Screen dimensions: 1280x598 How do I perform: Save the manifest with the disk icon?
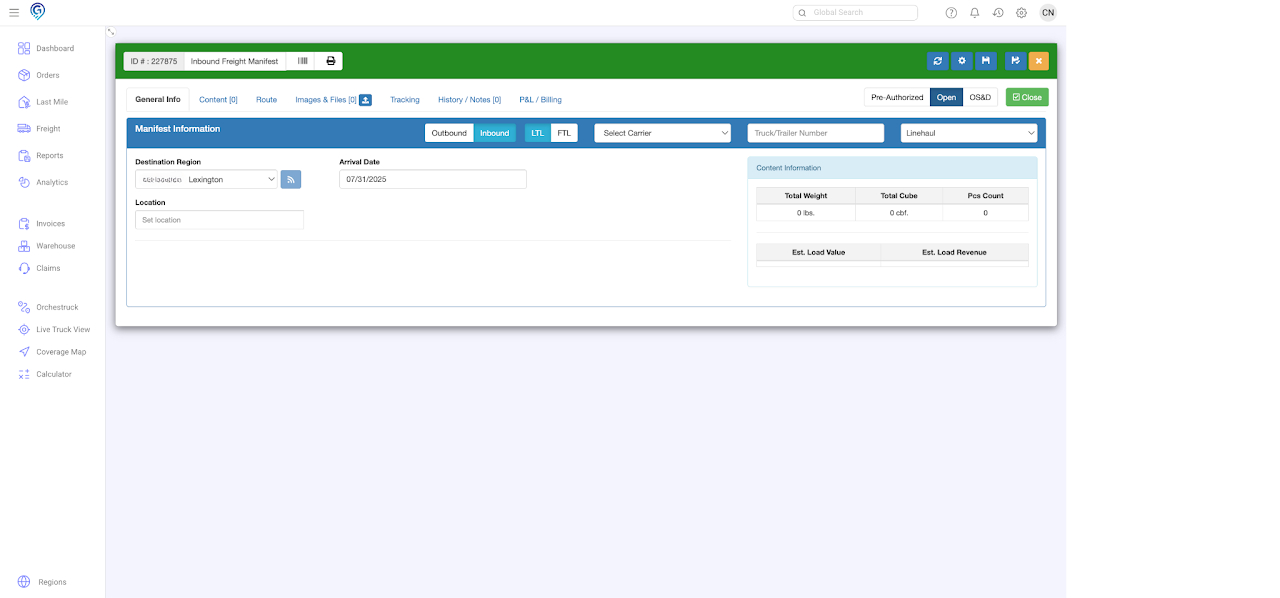[x=986, y=61]
